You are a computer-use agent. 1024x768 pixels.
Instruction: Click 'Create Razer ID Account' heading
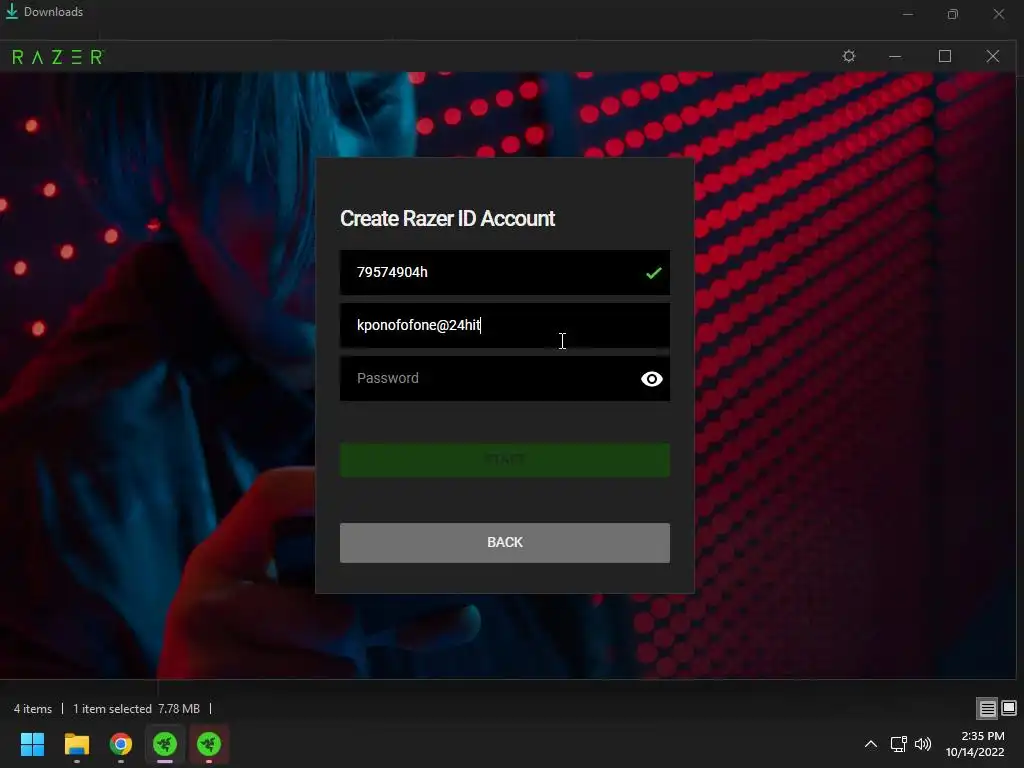(x=447, y=218)
